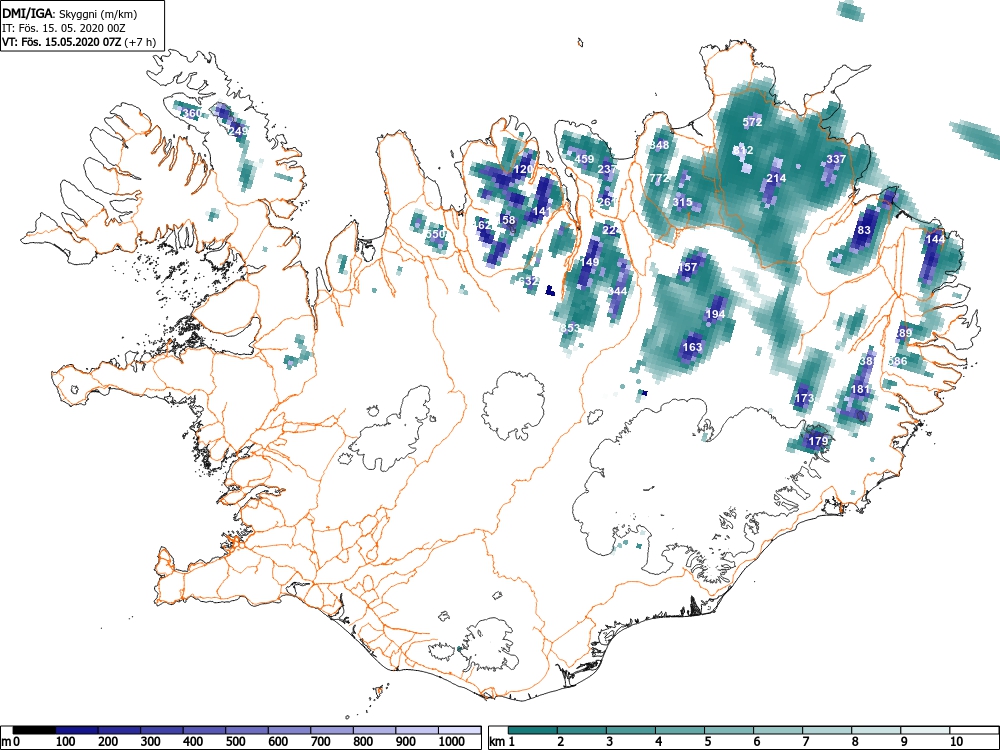Image resolution: width=1000 pixels, height=750 pixels.
Task: Click the 149 visibility value on the map
Action: (590, 262)
